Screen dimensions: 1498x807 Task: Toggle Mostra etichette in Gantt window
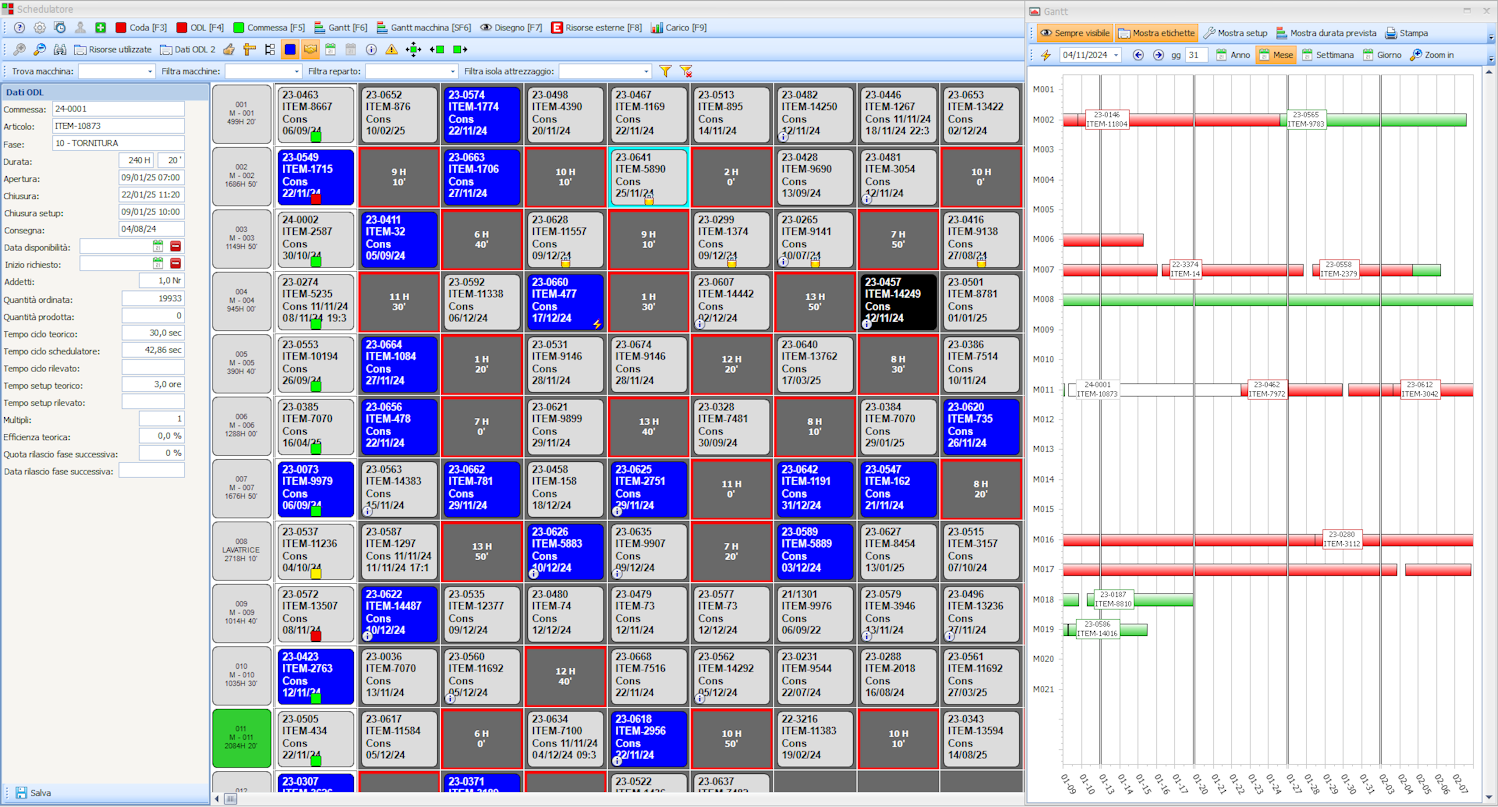(x=1156, y=33)
